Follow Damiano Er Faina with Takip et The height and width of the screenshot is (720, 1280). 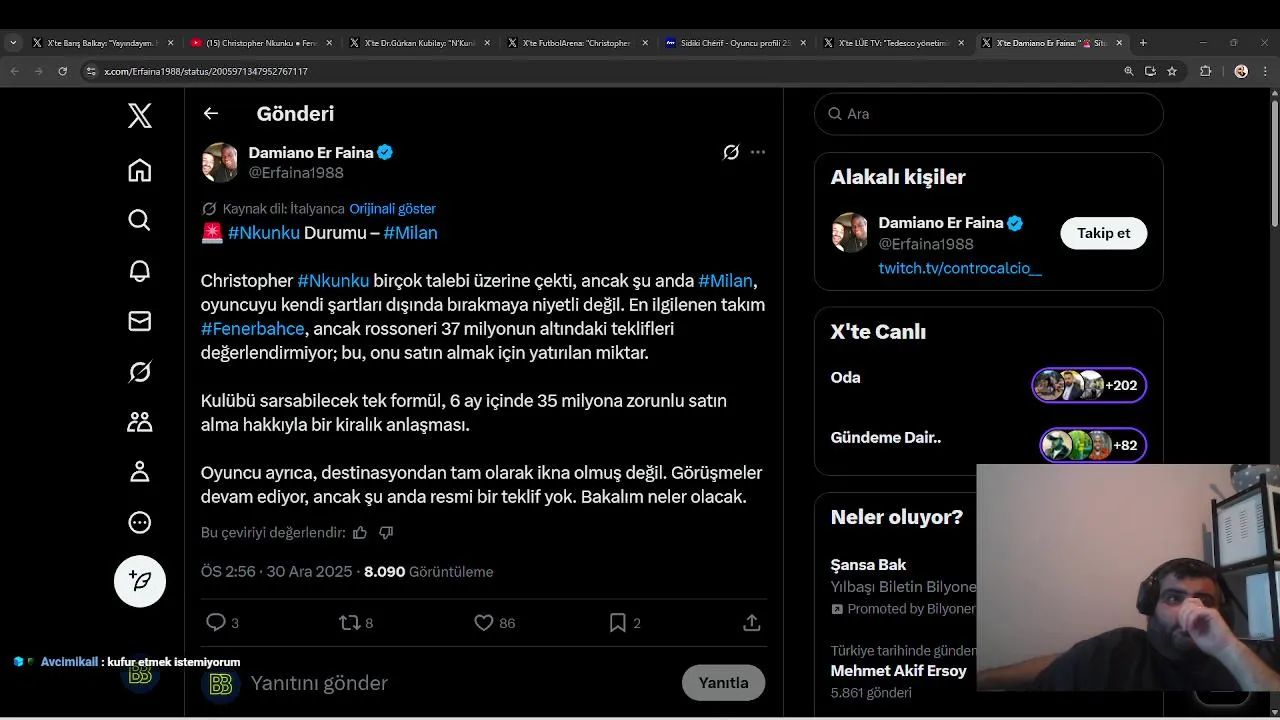[1103, 233]
